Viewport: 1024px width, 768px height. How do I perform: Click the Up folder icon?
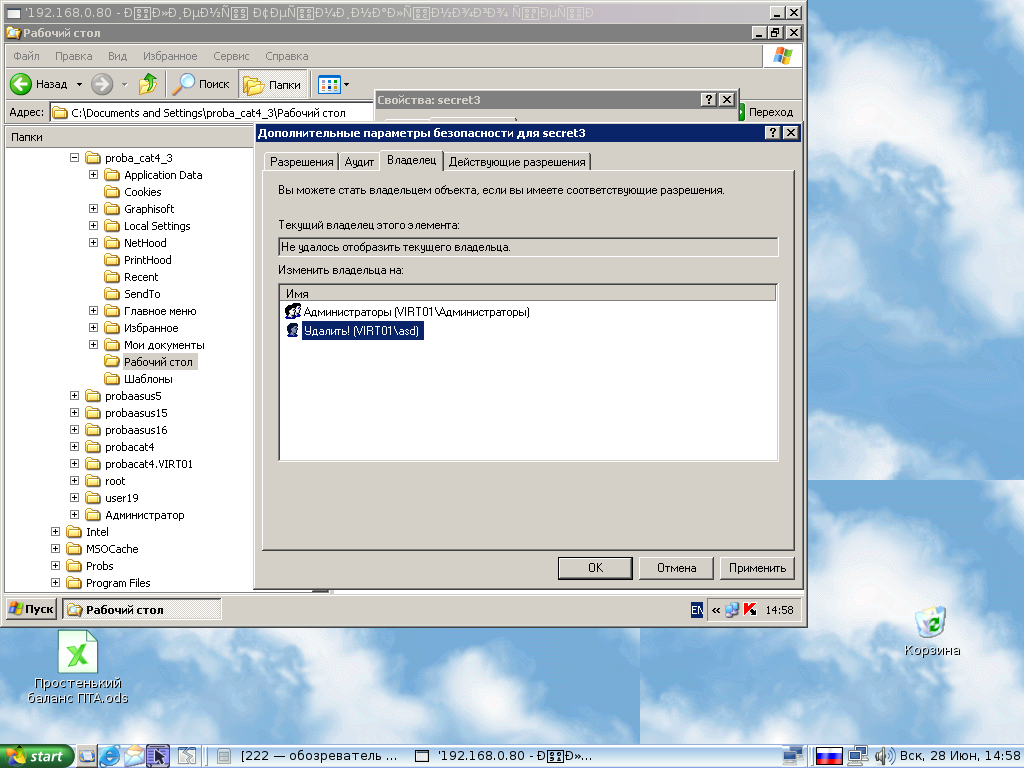[x=148, y=84]
